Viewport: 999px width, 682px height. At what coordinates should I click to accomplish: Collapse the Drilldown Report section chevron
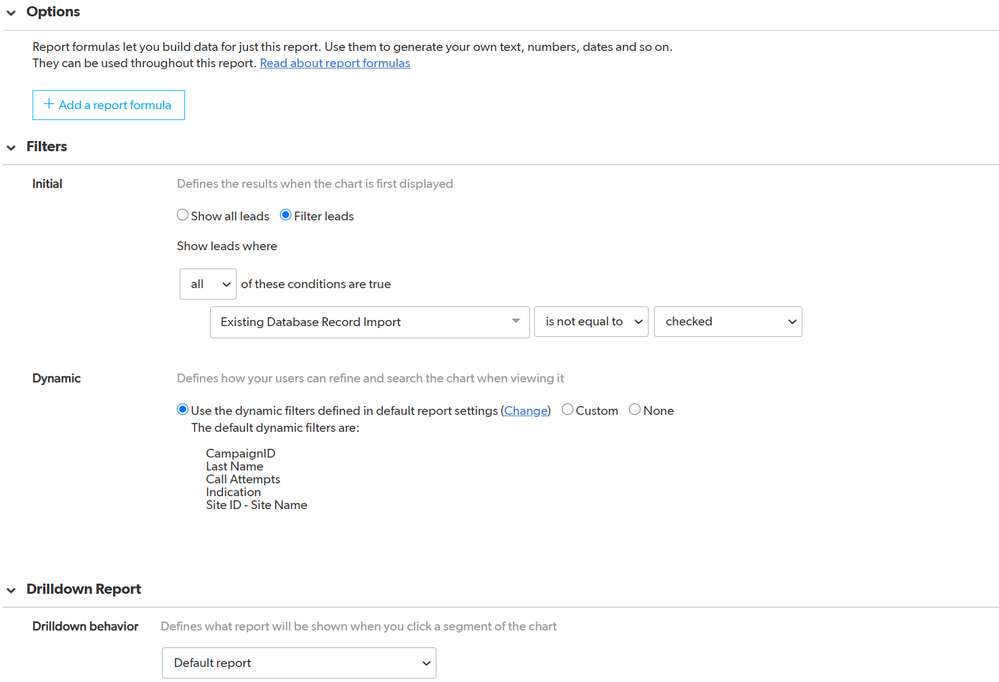click(11, 590)
